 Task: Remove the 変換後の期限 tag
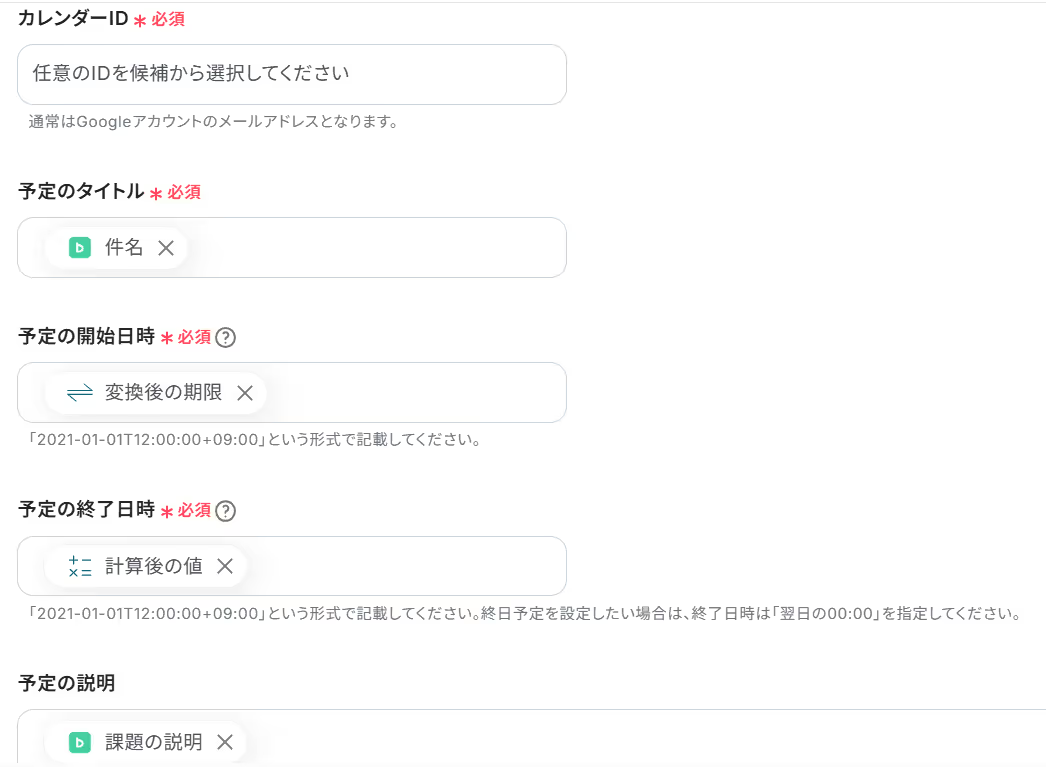click(x=245, y=393)
